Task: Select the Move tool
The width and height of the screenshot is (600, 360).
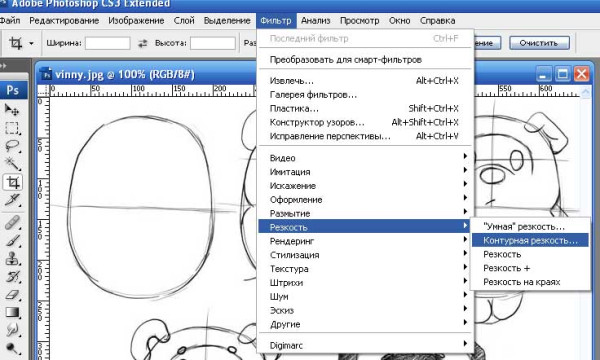Action: tap(12, 110)
